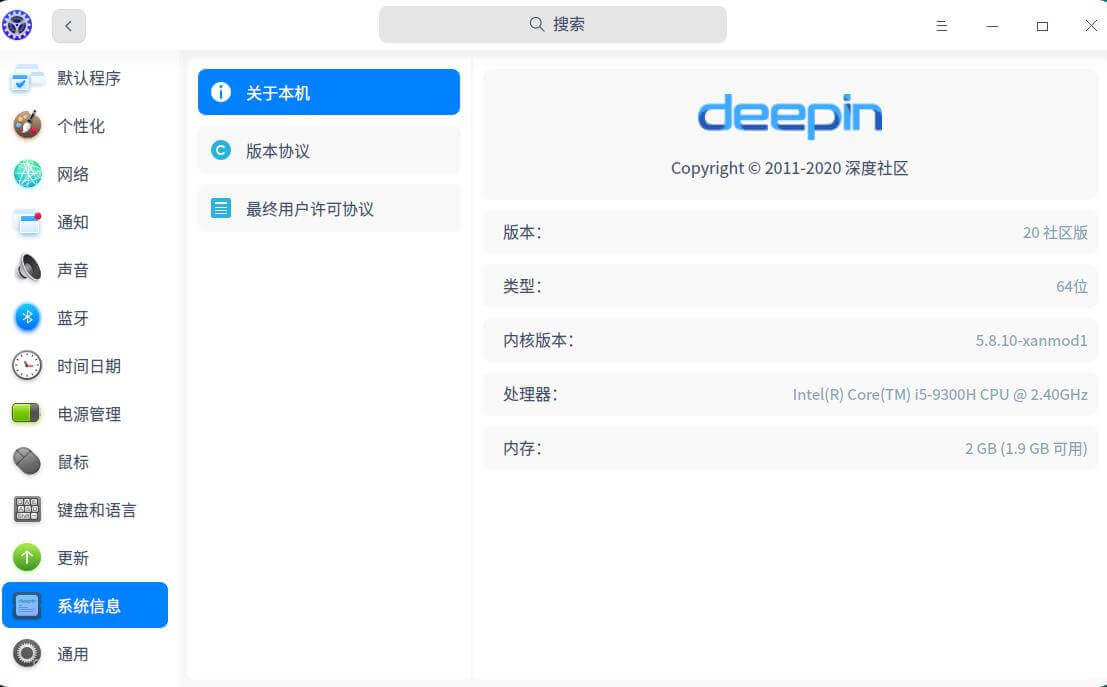Open 时间日期 clock icon
1107x687 pixels.
pos(28,366)
